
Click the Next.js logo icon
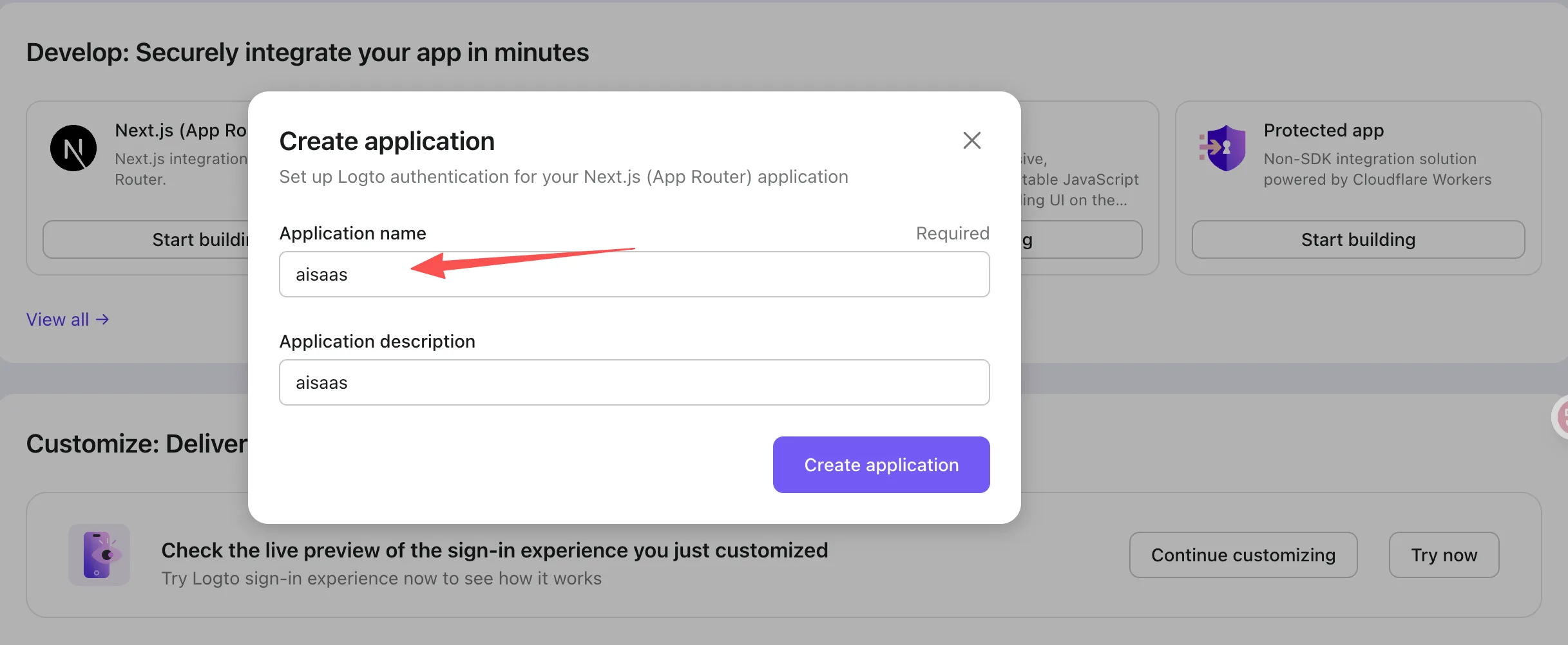(73, 148)
